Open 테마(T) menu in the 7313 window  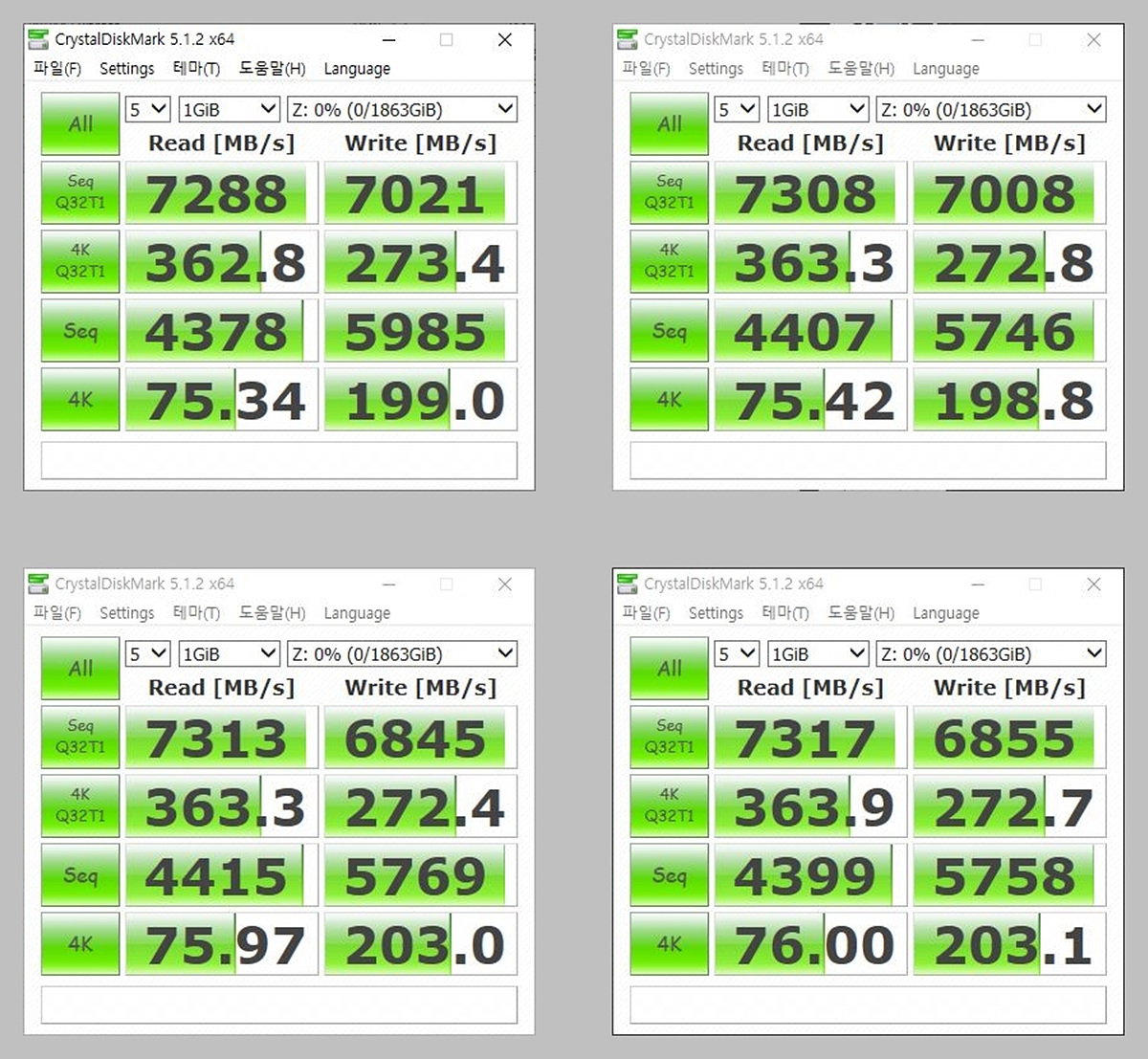(196, 613)
